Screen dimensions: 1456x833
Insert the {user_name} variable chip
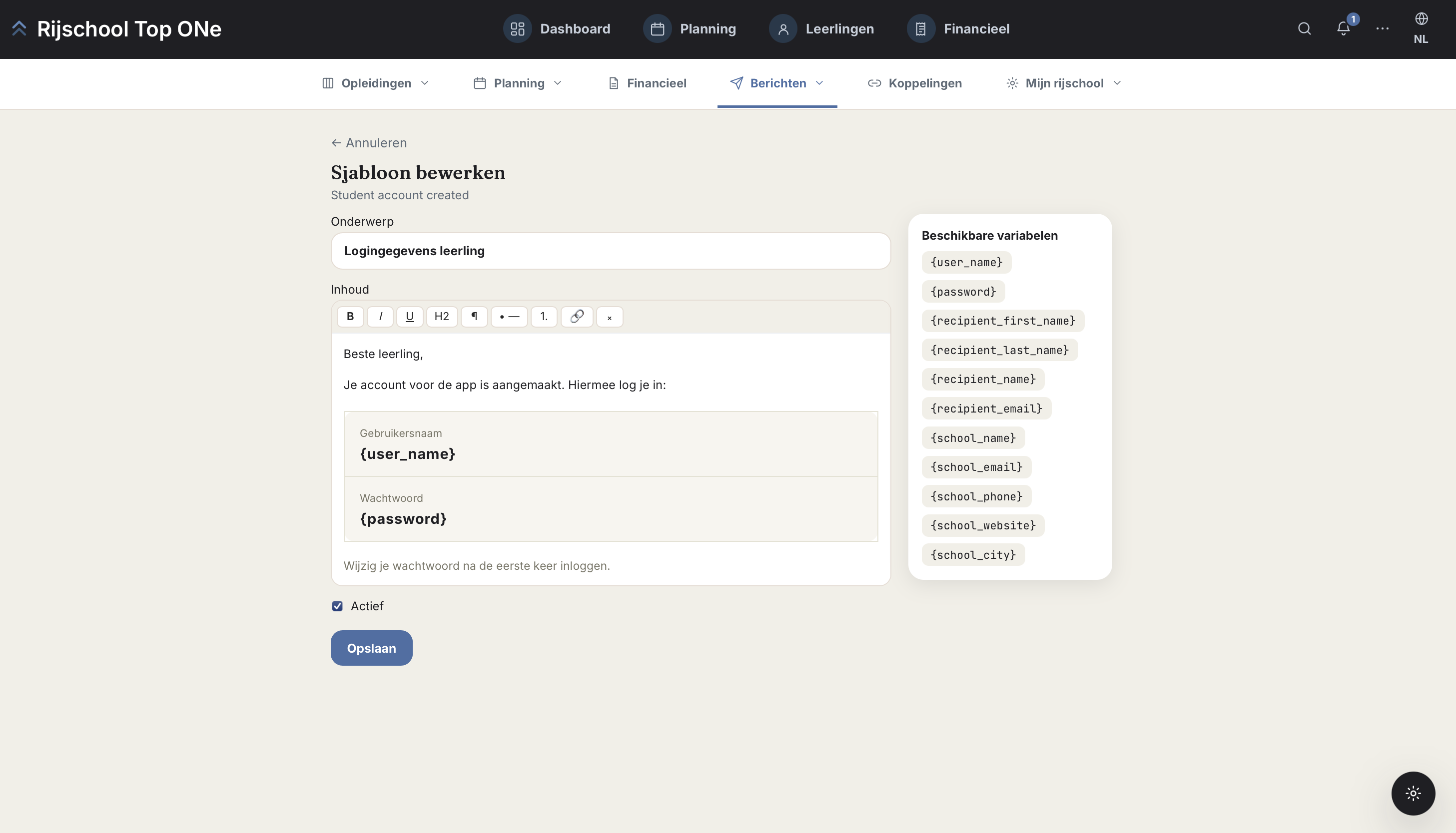point(966,263)
